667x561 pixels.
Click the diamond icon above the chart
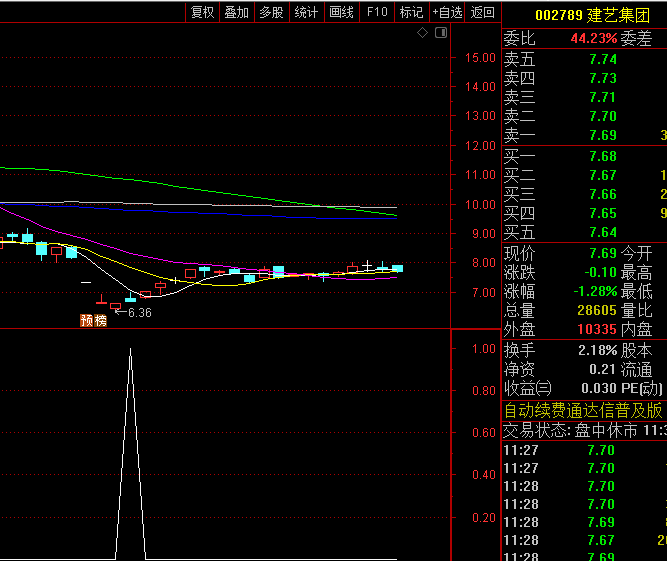click(422, 33)
